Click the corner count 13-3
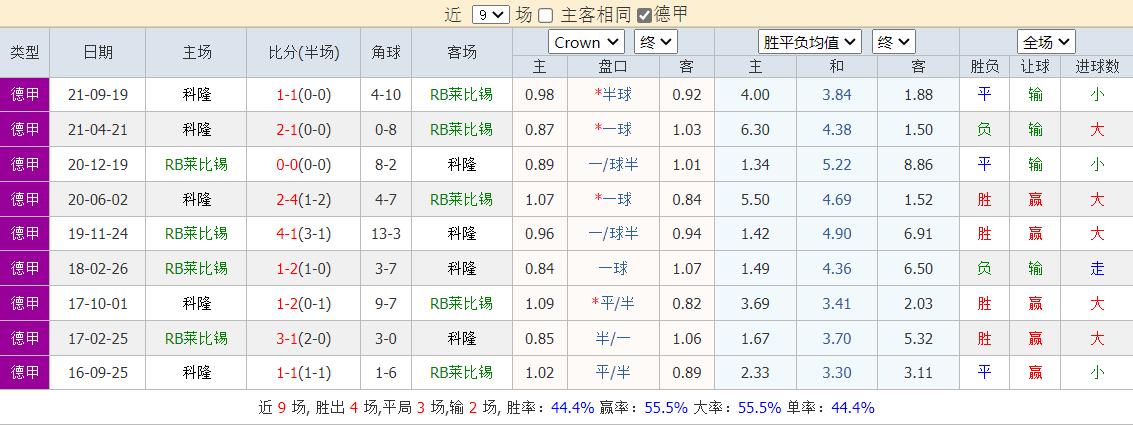1133x425 pixels. click(x=386, y=233)
